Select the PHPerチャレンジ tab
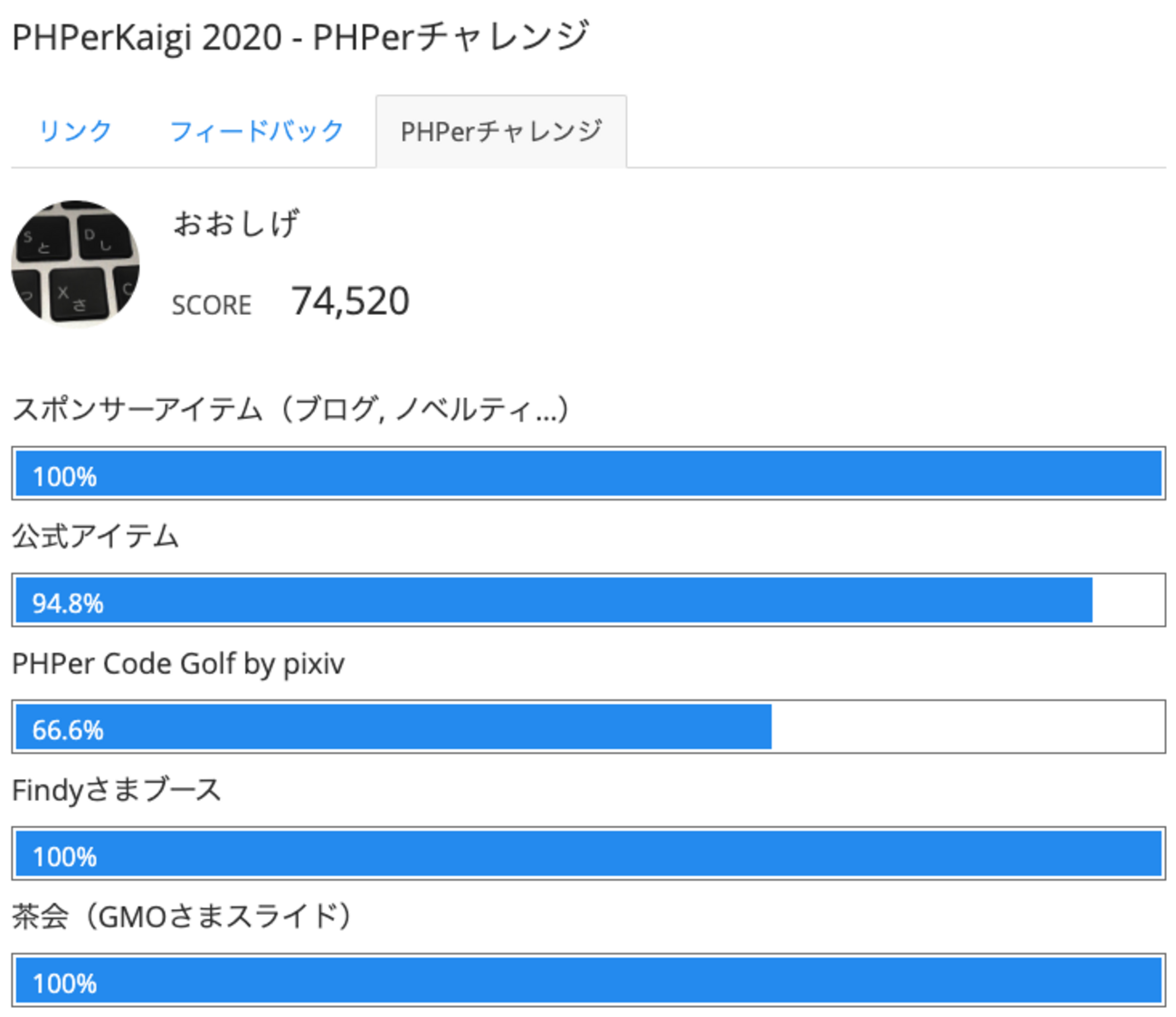Image resolution: width=1176 pixels, height=1017 pixels. click(501, 132)
